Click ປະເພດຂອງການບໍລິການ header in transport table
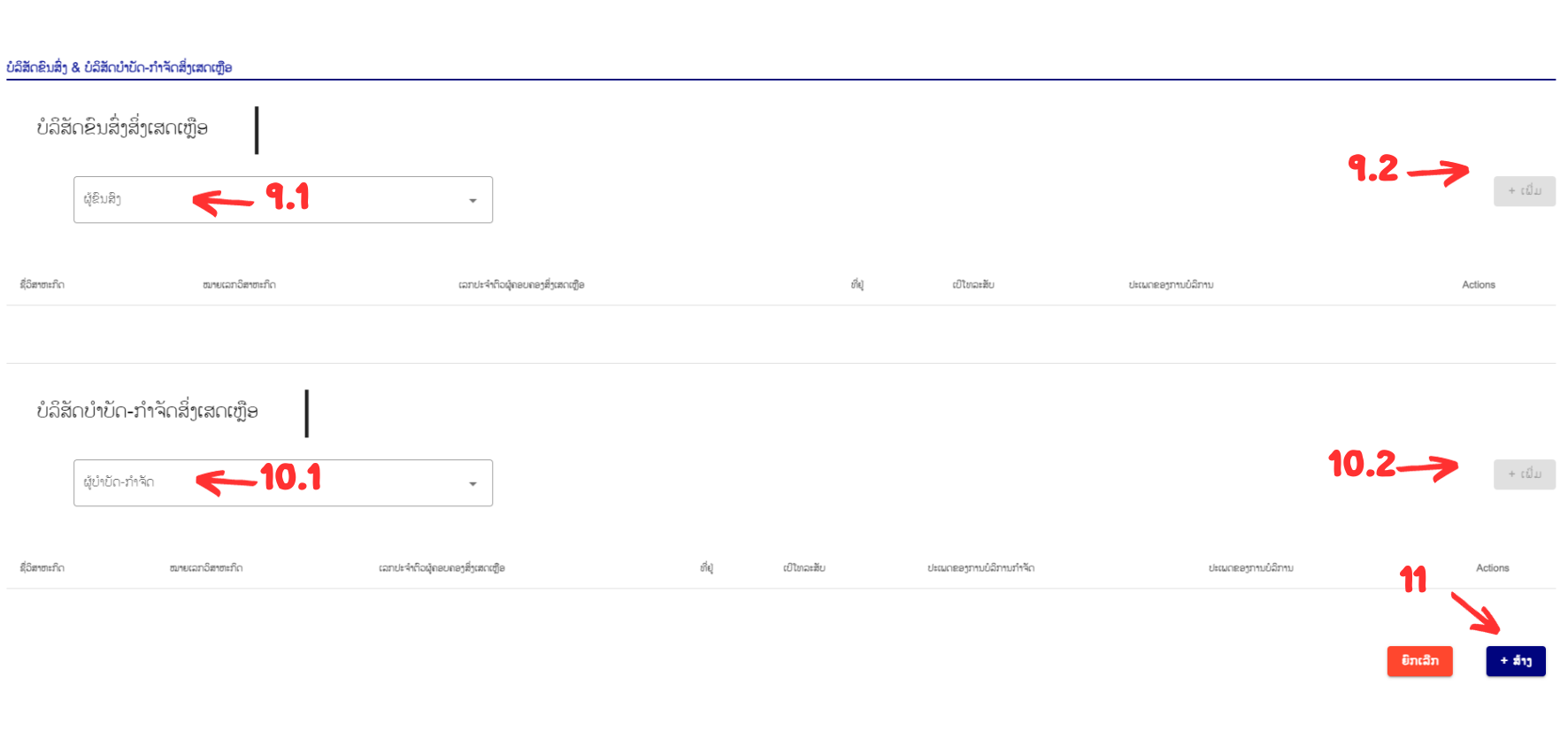 pyautogui.click(x=1171, y=285)
